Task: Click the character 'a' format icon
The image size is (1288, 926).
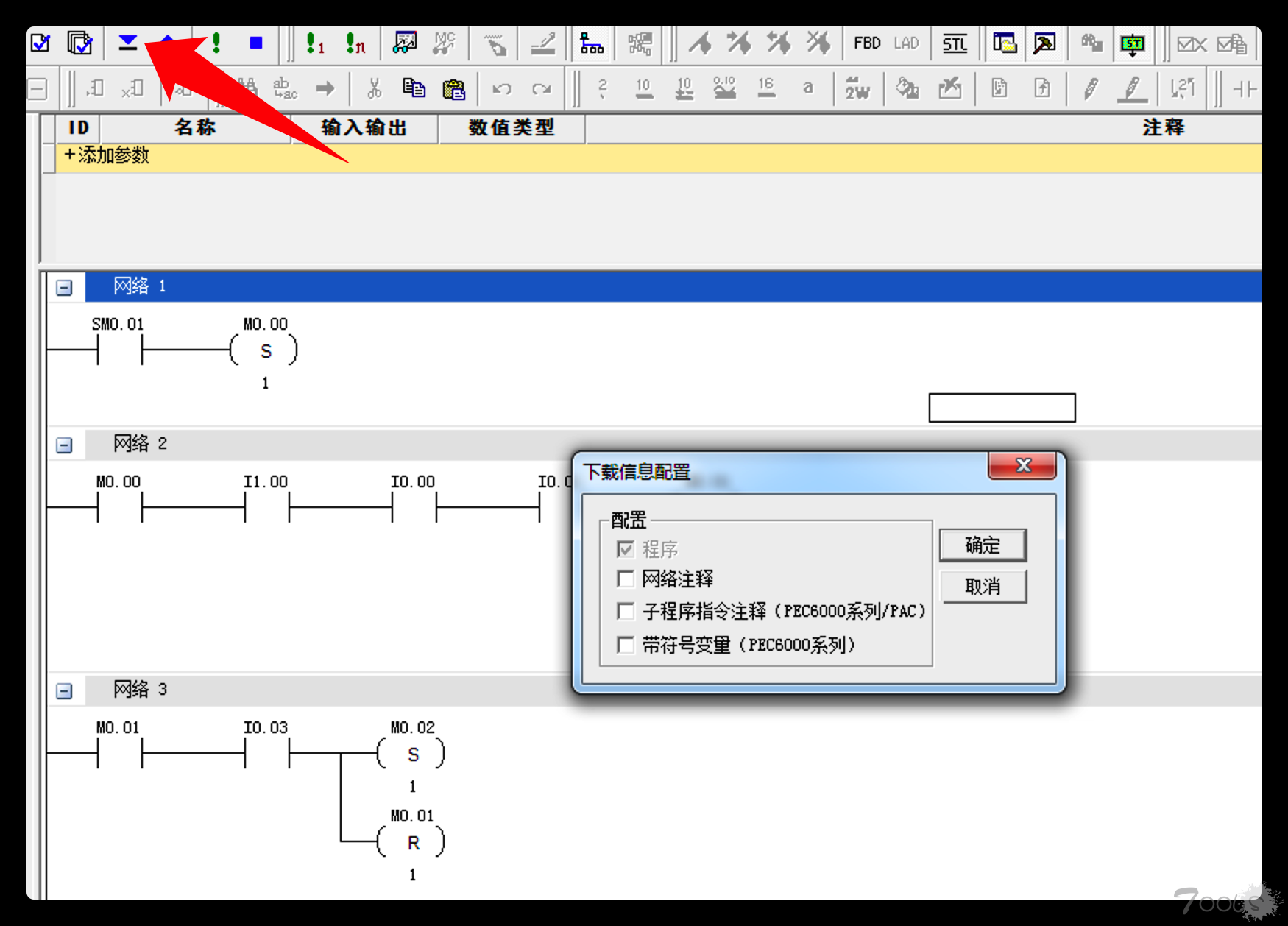Action: click(x=807, y=88)
